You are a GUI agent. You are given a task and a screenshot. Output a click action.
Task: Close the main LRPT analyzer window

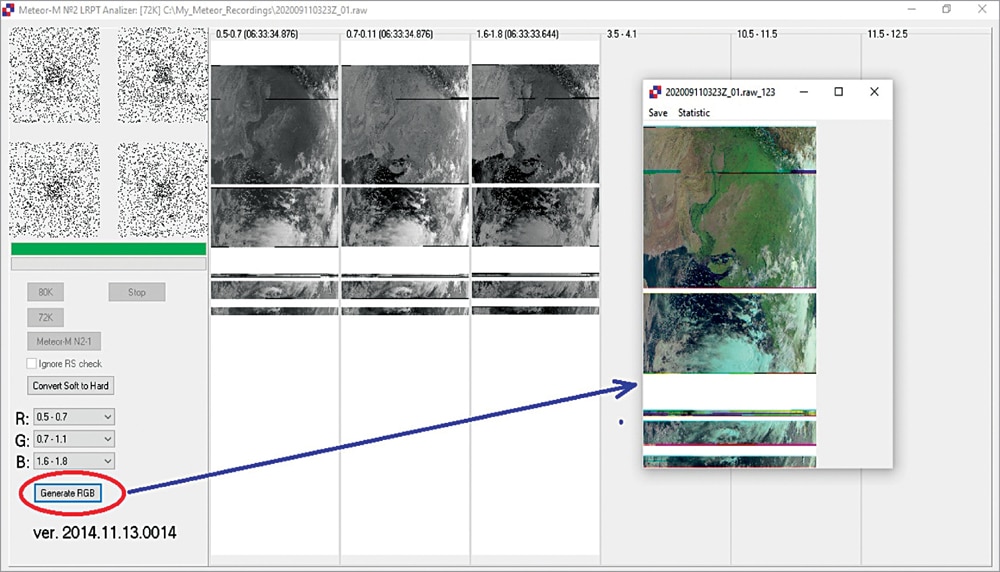[985, 8]
